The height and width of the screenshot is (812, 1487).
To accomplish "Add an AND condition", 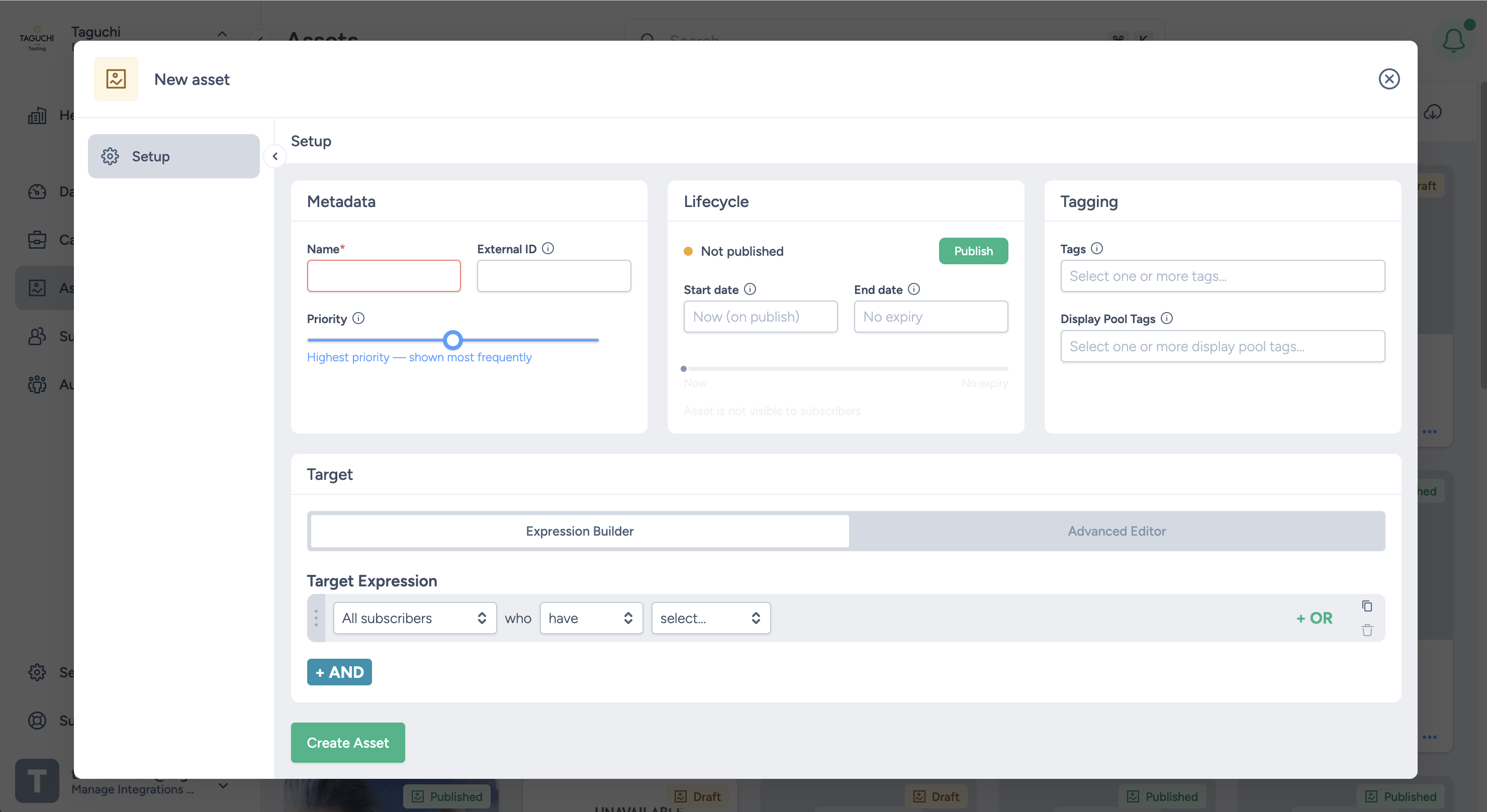I will coord(339,672).
